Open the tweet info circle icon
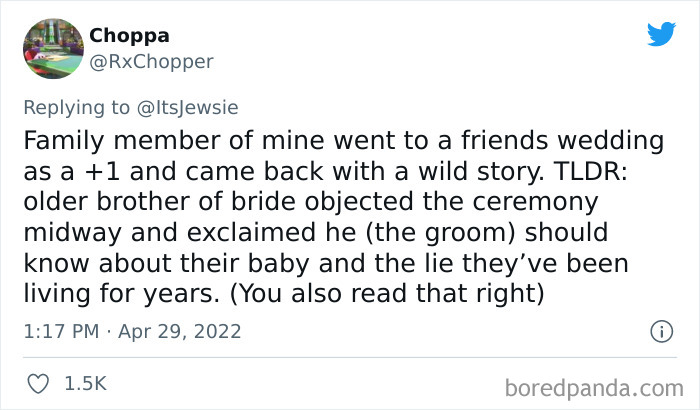700x410 pixels. pyautogui.click(x=661, y=331)
